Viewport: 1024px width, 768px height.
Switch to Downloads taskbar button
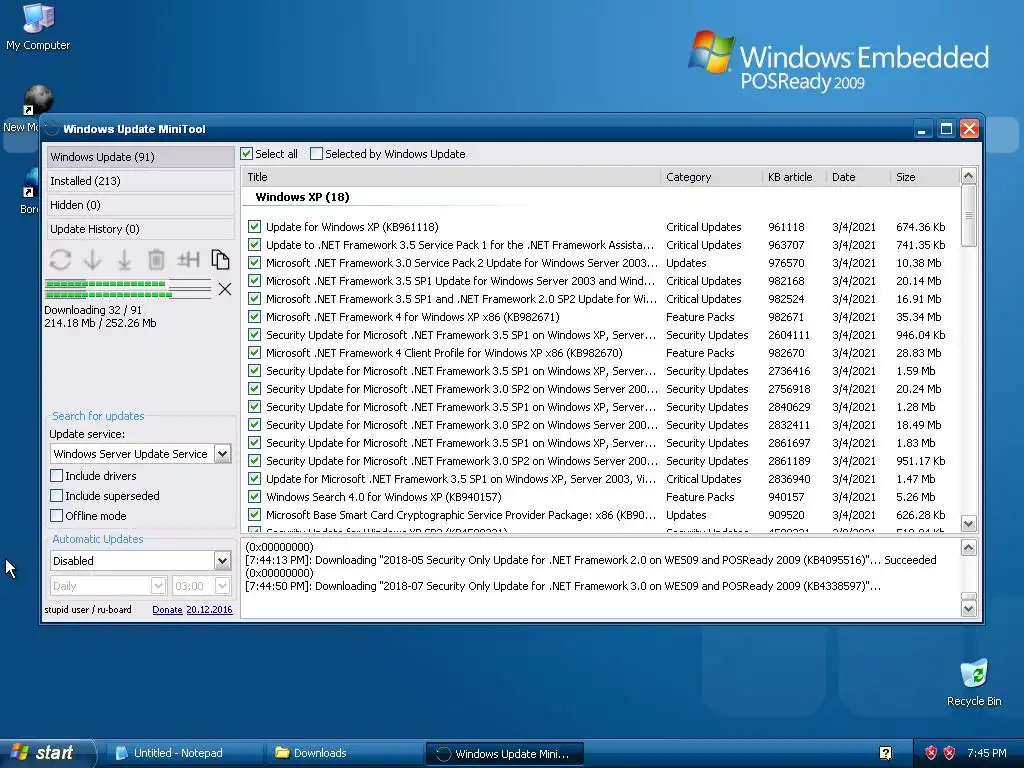tap(344, 753)
